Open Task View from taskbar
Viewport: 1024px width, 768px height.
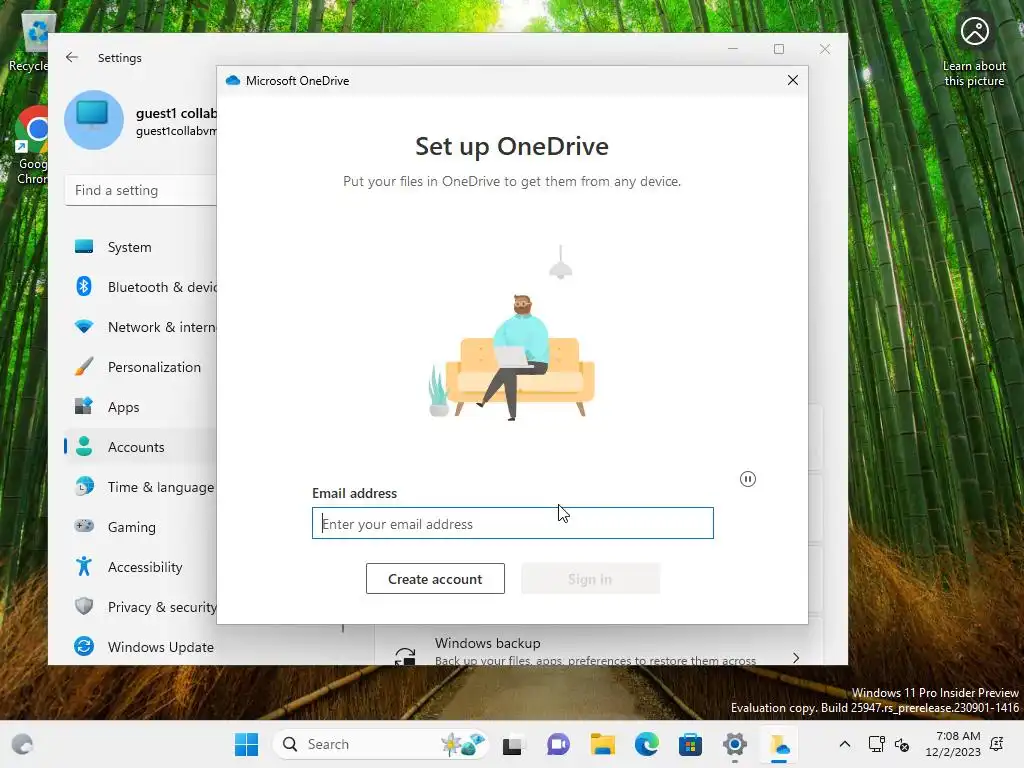(x=513, y=744)
